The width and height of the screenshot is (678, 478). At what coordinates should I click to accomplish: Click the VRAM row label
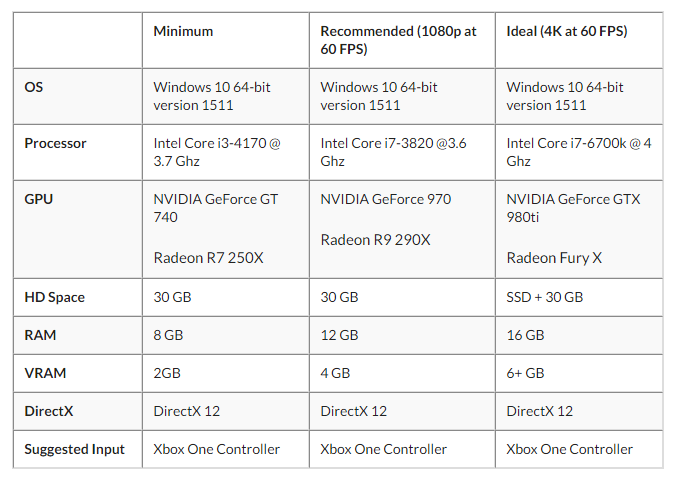44,373
